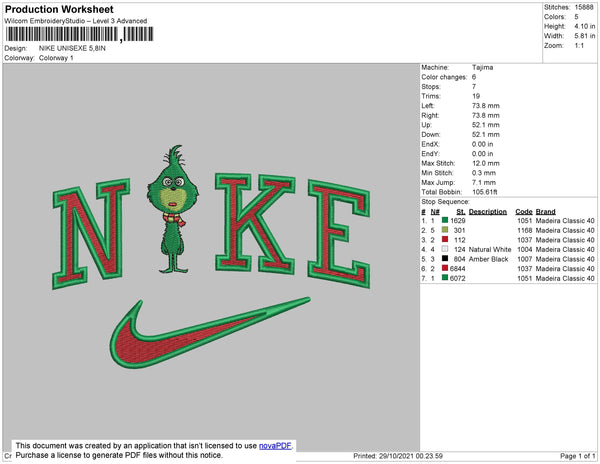Click black swatch for Amber Black
The image size is (600, 464).
pyautogui.click(x=445, y=258)
